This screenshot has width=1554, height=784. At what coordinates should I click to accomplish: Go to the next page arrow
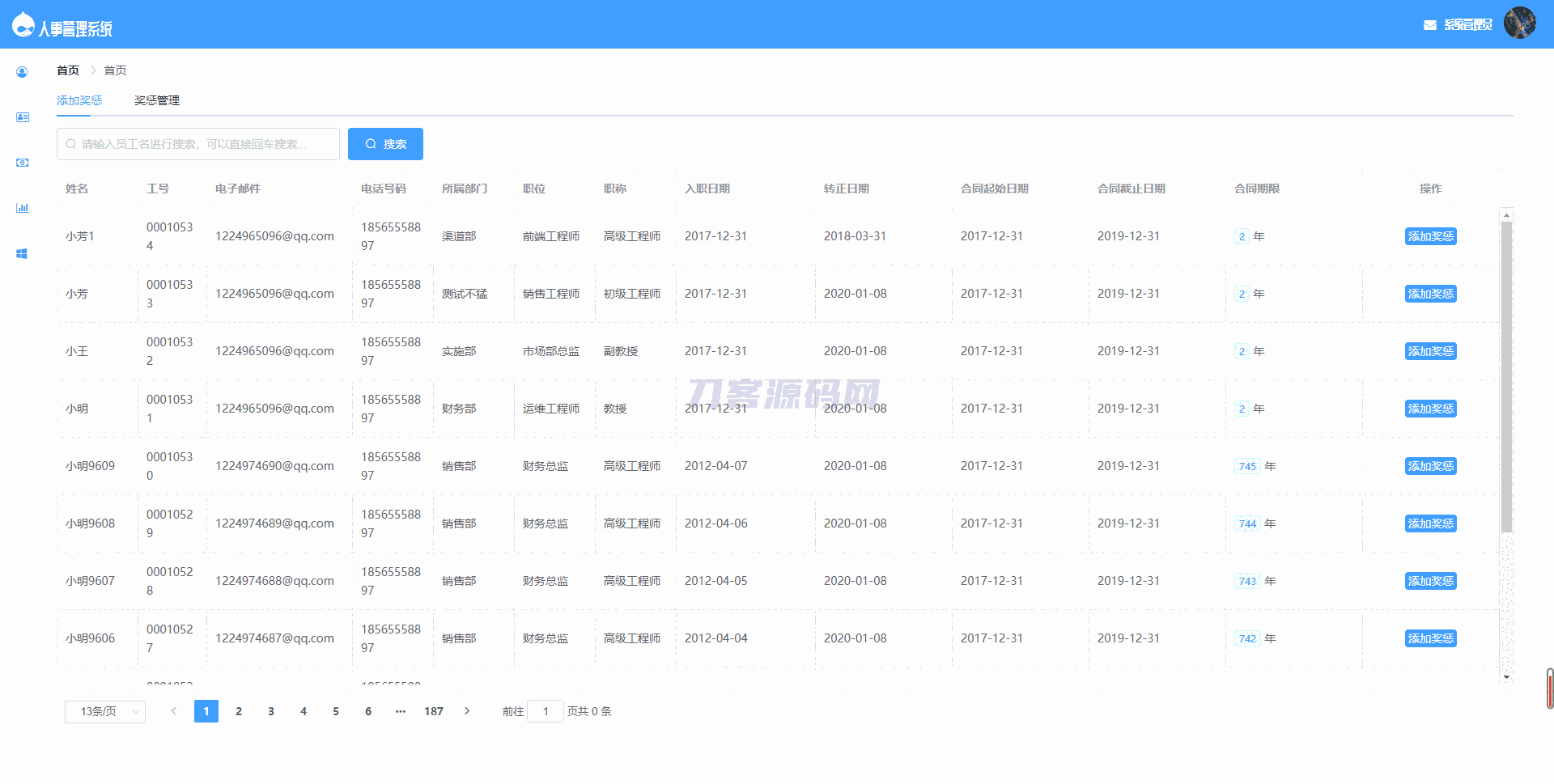467,711
